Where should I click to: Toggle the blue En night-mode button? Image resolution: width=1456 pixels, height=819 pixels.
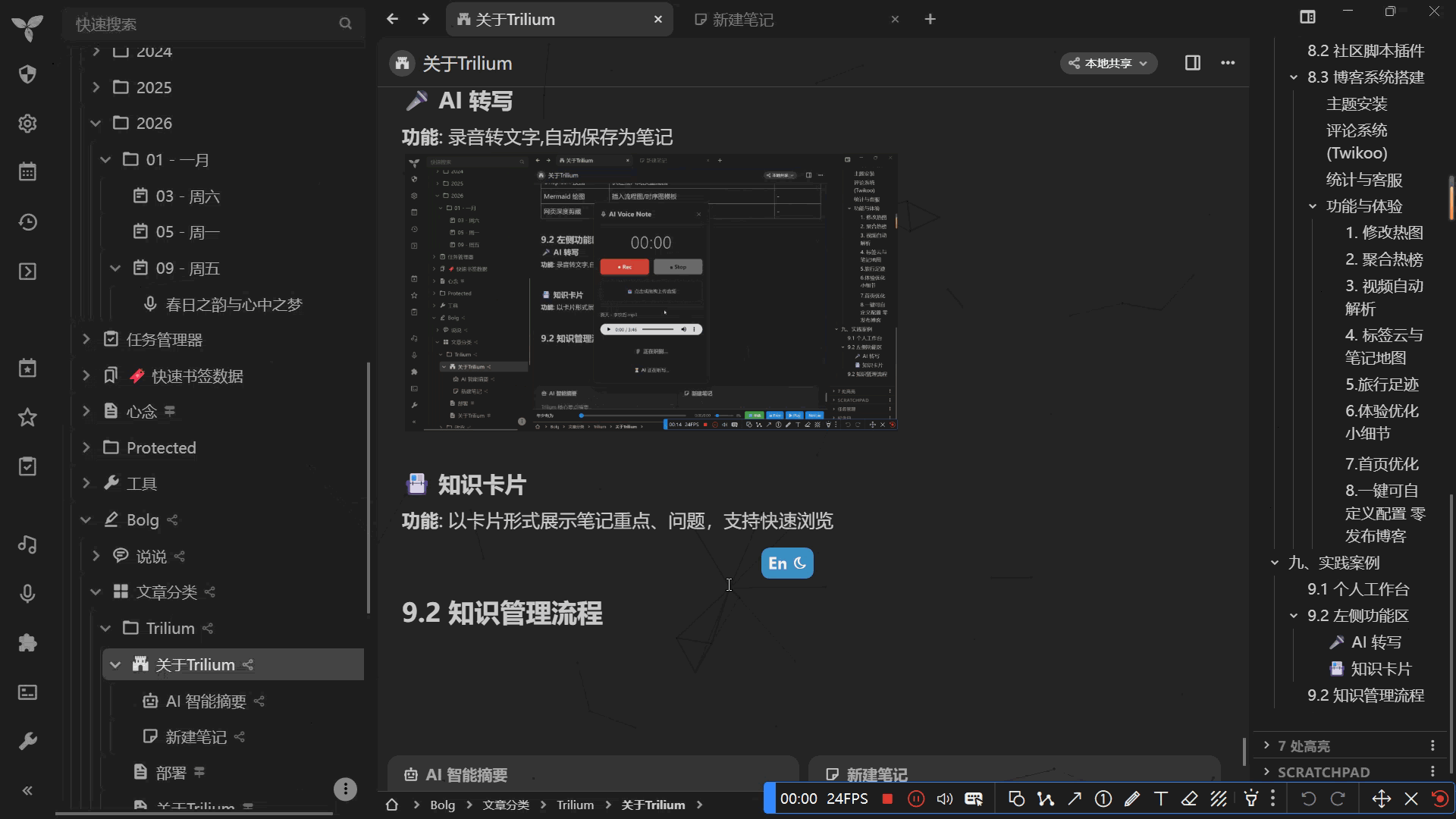(787, 563)
